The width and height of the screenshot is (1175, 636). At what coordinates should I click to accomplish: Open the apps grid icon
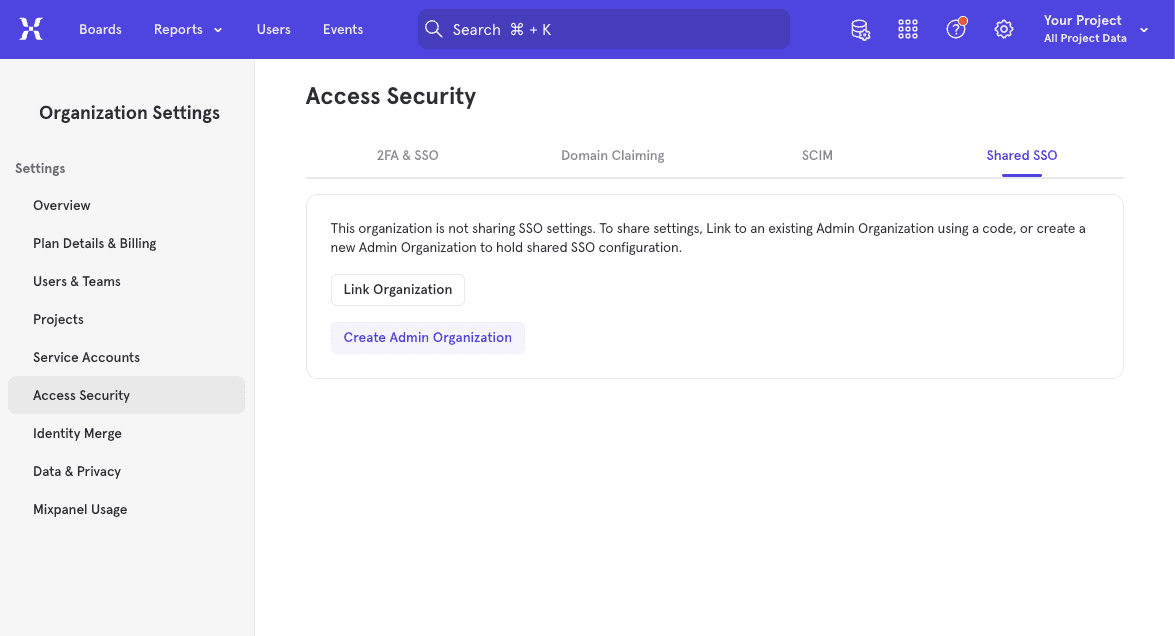(x=908, y=29)
